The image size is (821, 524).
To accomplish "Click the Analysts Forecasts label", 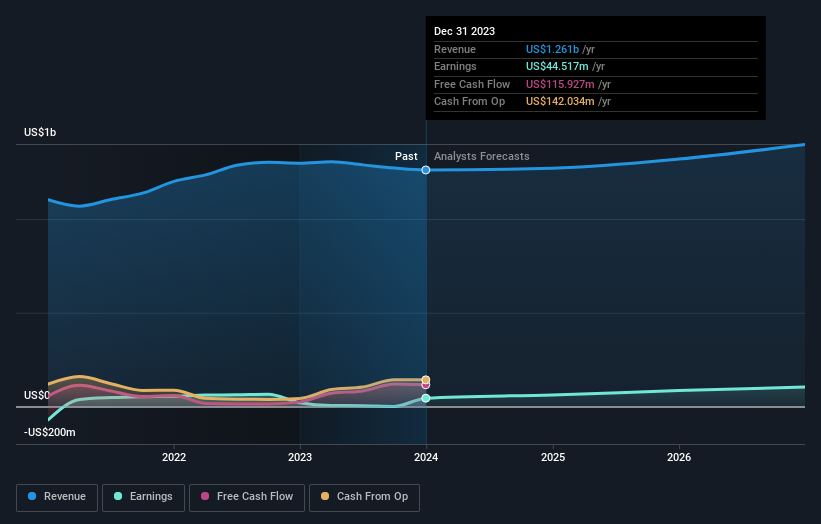I will pyautogui.click(x=482, y=157).
